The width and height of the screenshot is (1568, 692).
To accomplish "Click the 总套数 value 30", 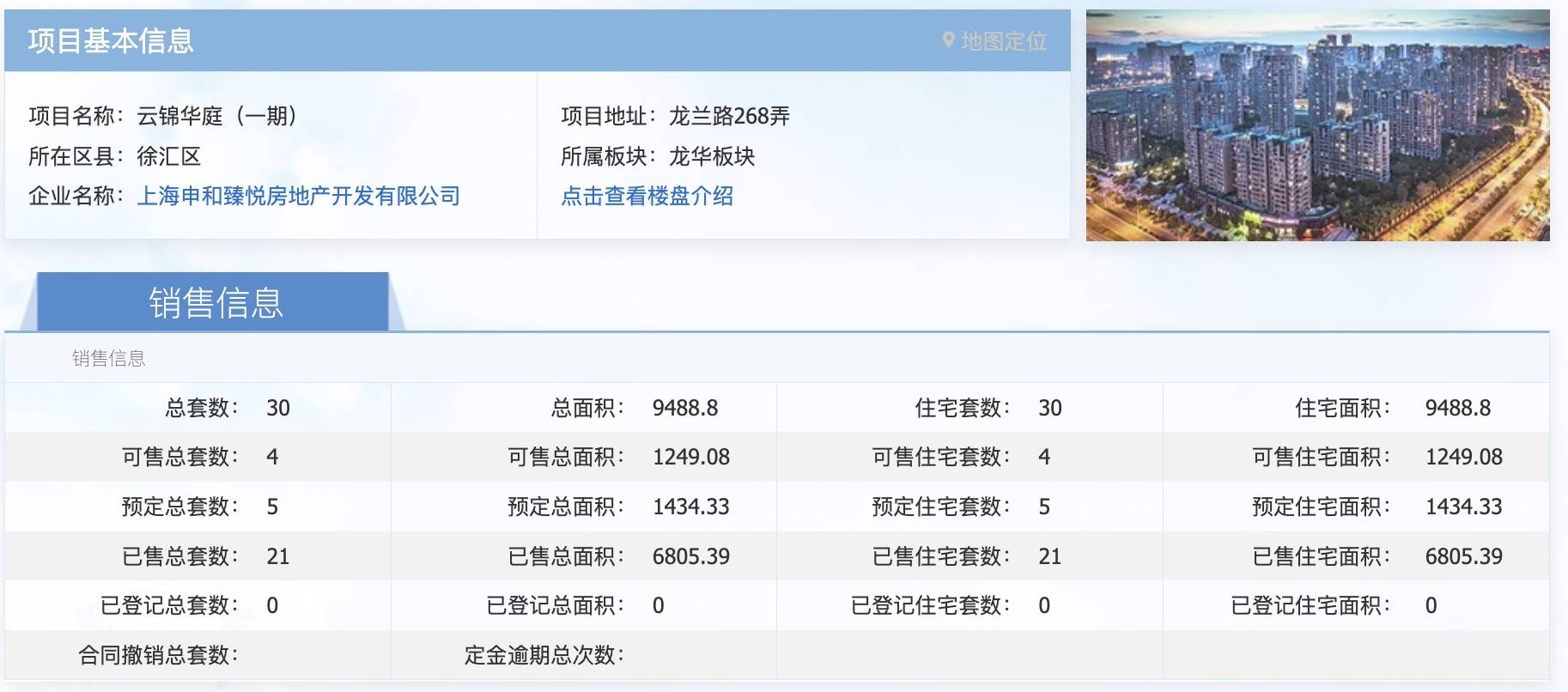I will [x=278, y=408].
